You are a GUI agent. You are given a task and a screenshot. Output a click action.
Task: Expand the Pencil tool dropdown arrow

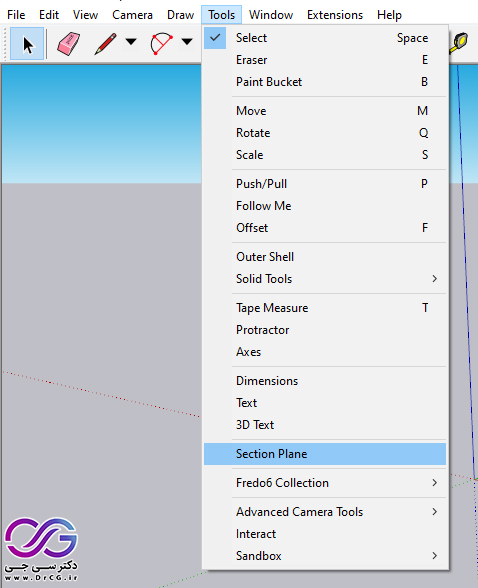coord(131,41)
